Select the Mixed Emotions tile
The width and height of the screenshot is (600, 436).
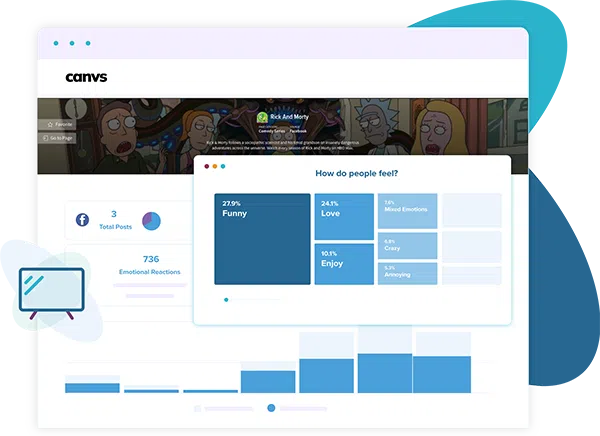[408, 211]
